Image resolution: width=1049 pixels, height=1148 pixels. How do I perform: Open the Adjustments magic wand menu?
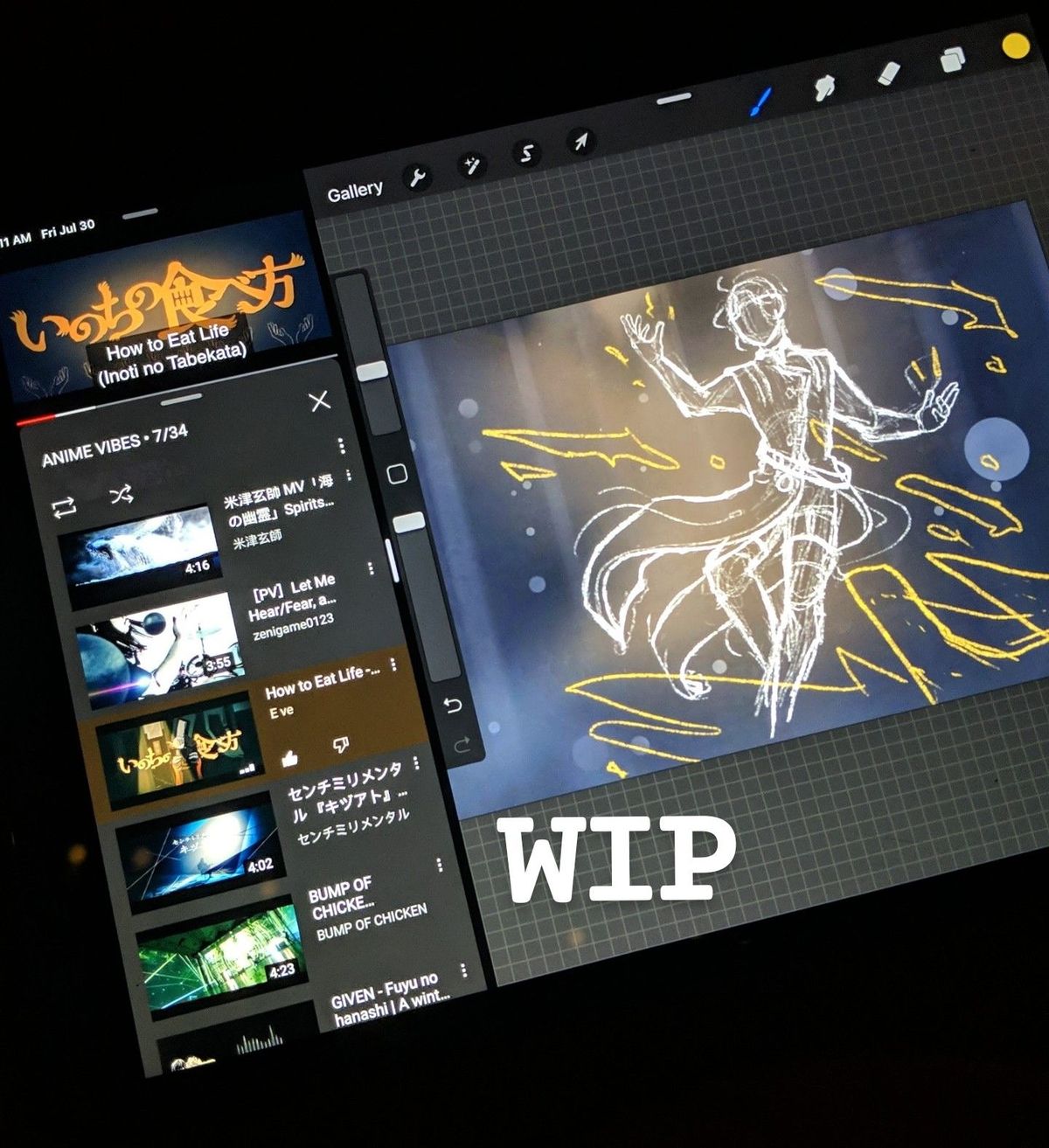(472, 165)
